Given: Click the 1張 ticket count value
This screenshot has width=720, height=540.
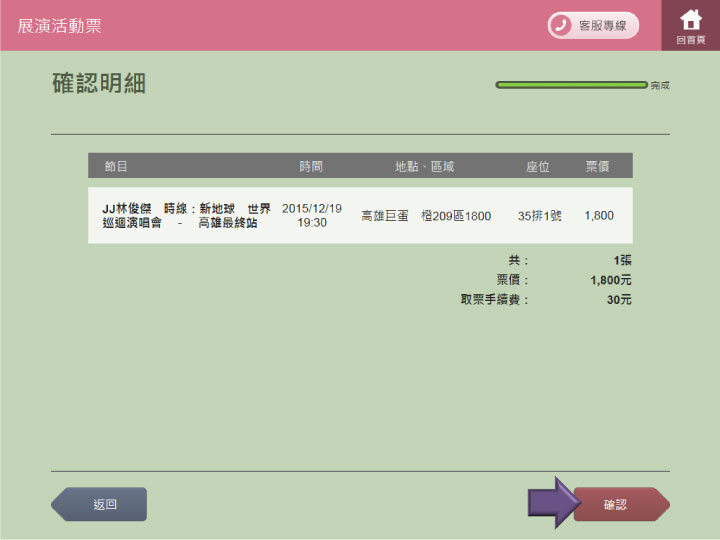Looking at the screenshot, I should pos(623,260).
